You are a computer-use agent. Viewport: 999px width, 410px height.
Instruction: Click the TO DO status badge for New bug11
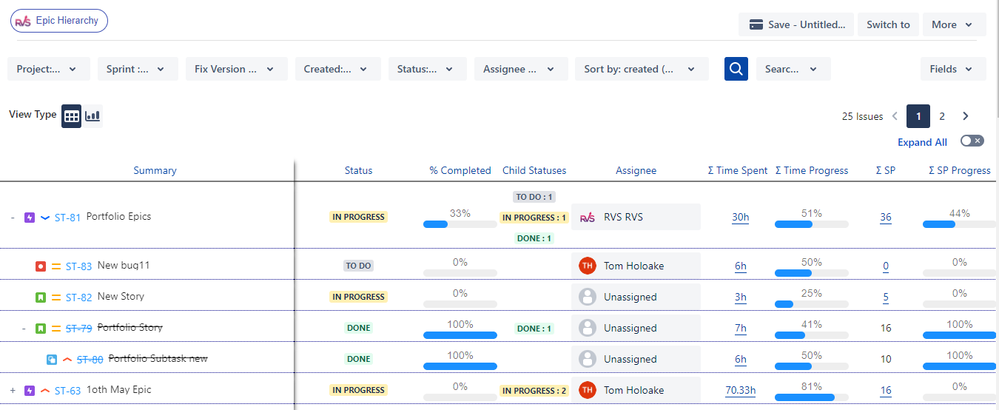click(358, 266)
